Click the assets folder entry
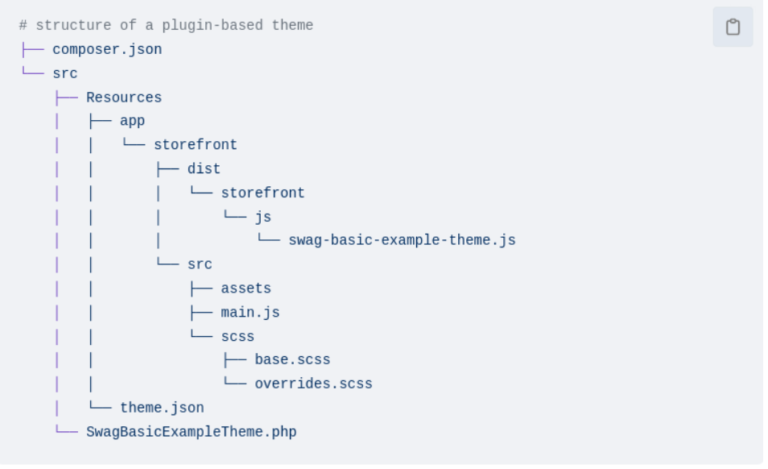Image resolution: width=768 pixels, height=469 pixels. (246, 288)
